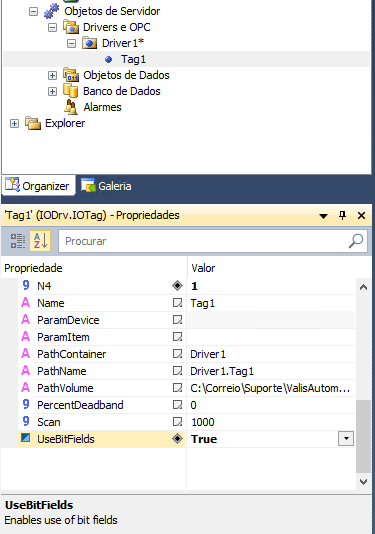Image resolution: width=375 pixels, height=534 pixels.
Task: Select the Organizer tab
Action: tap(38, 186)
